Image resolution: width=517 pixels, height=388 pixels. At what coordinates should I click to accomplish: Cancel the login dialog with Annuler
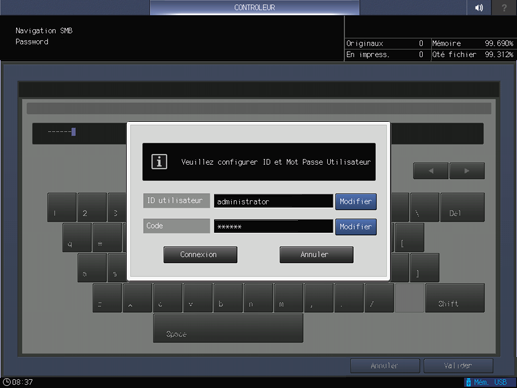(316, 255)
